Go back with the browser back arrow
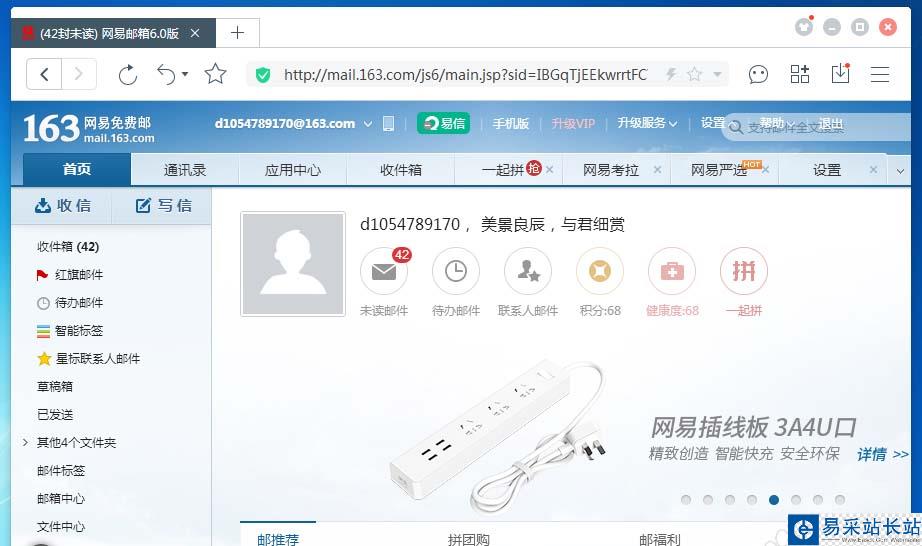 pos(44,75)
